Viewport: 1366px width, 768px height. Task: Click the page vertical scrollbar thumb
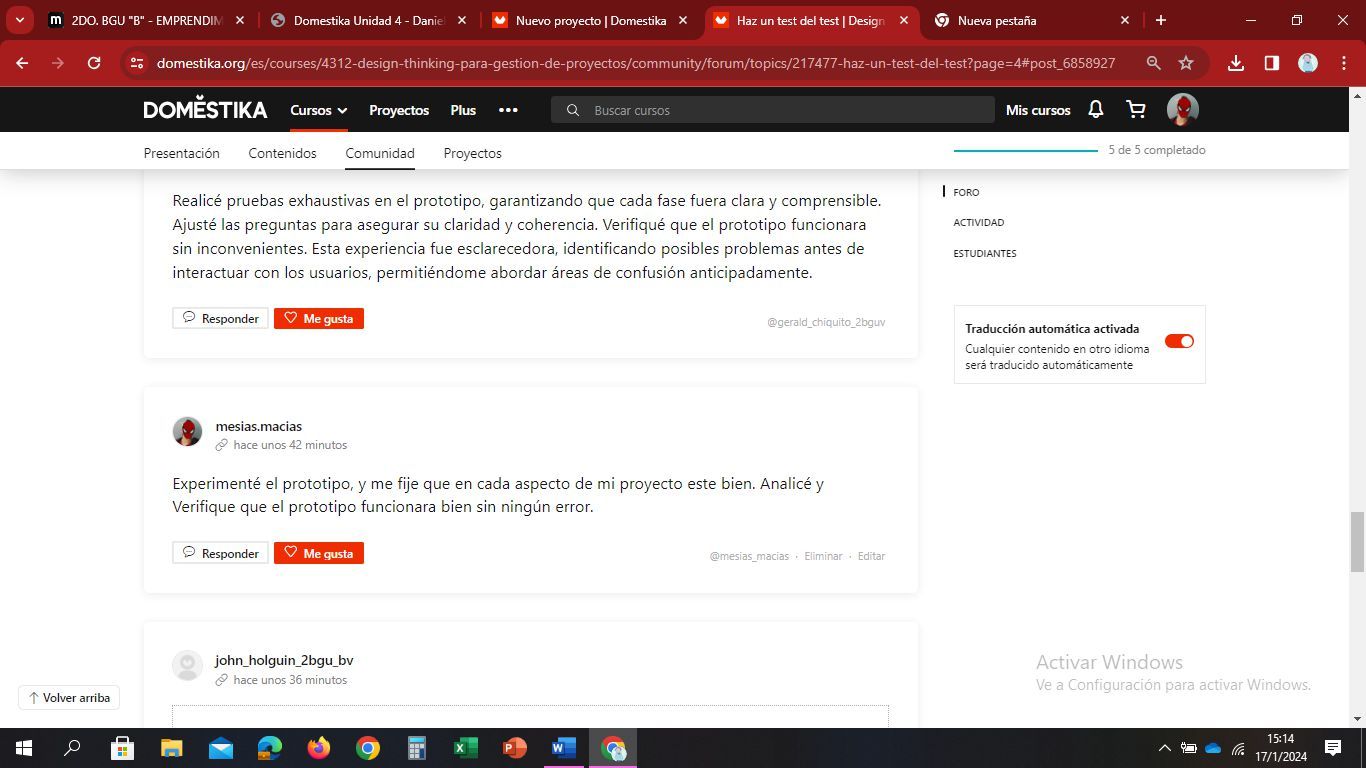click(1357, 541)
